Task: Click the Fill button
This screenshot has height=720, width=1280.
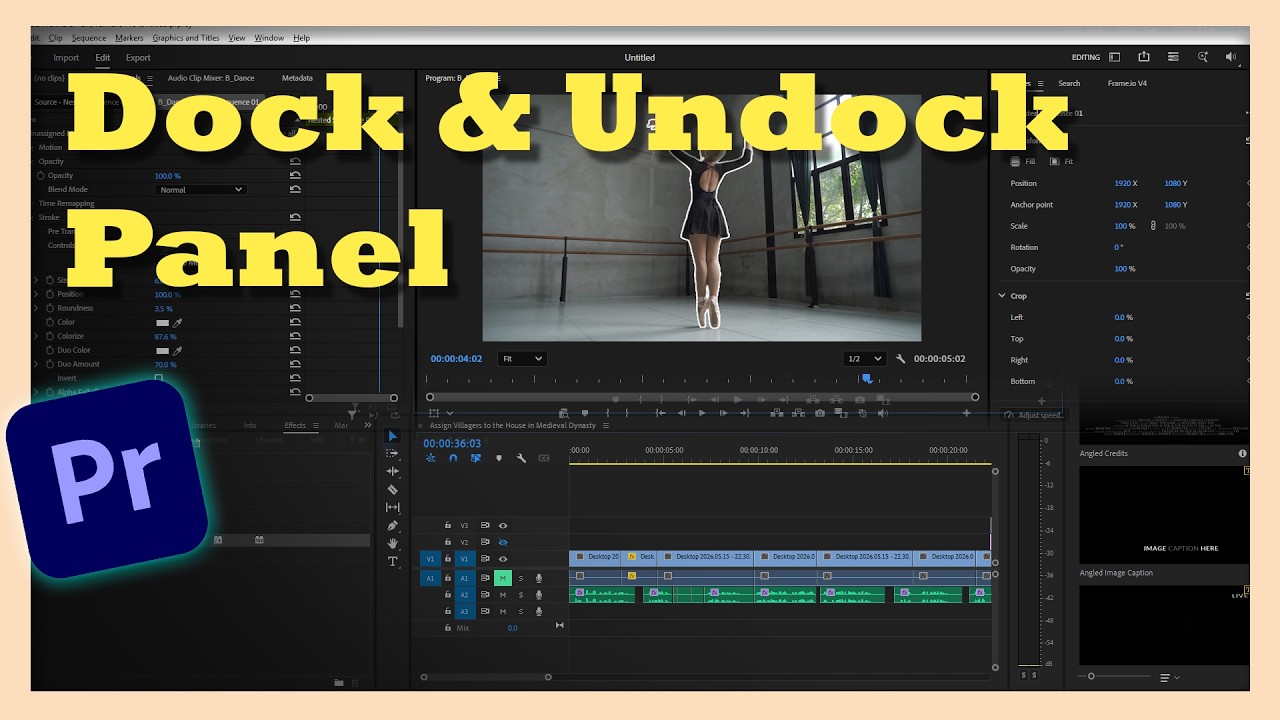Action: point(1023,161)
